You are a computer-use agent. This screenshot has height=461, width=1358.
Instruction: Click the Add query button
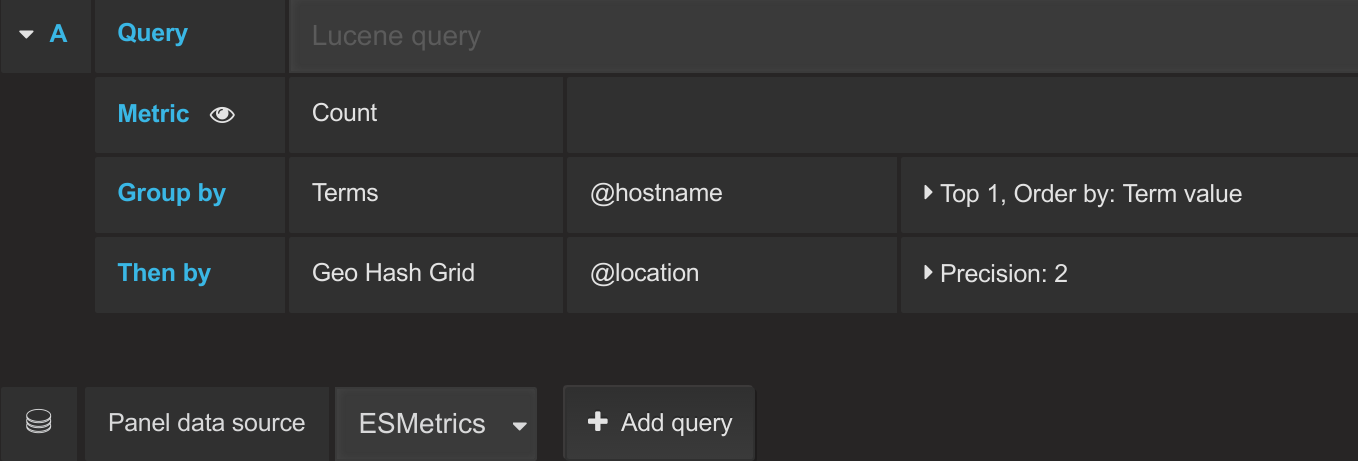coord(659,423)
